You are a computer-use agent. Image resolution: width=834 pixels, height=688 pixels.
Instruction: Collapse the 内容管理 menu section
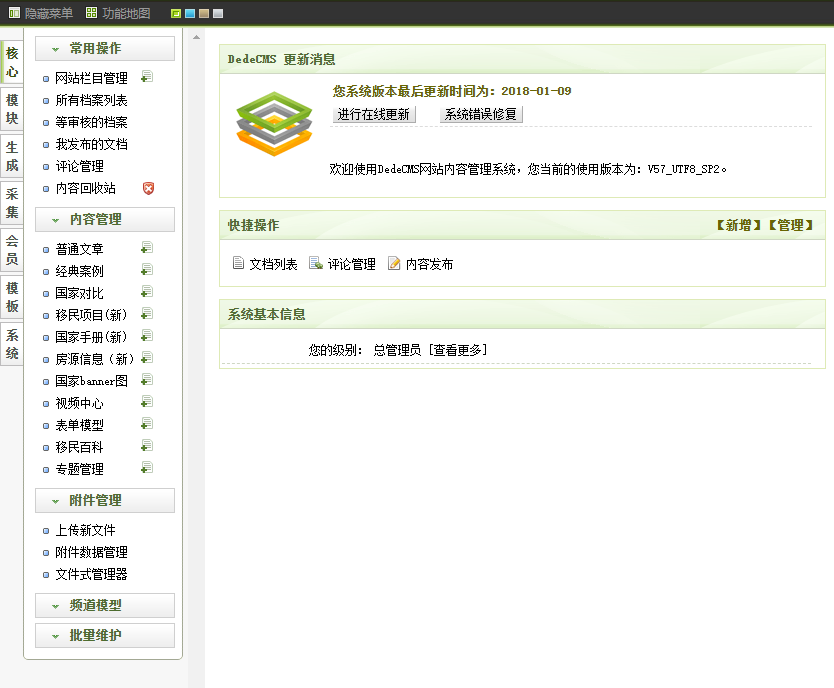[105, 220]
